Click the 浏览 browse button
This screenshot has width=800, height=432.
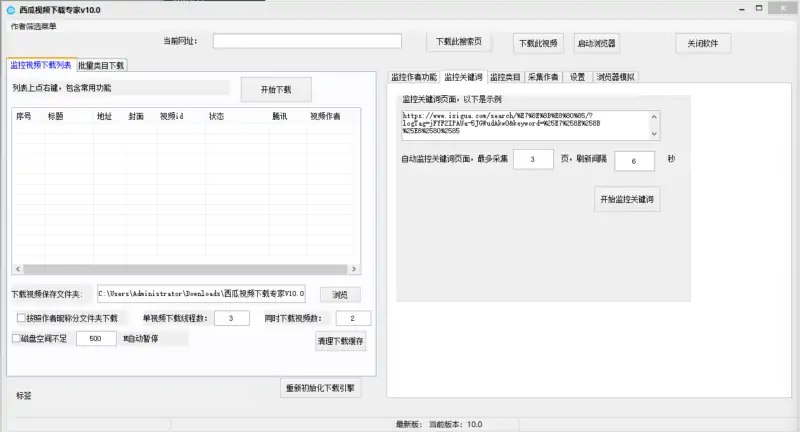coord(340,295)
